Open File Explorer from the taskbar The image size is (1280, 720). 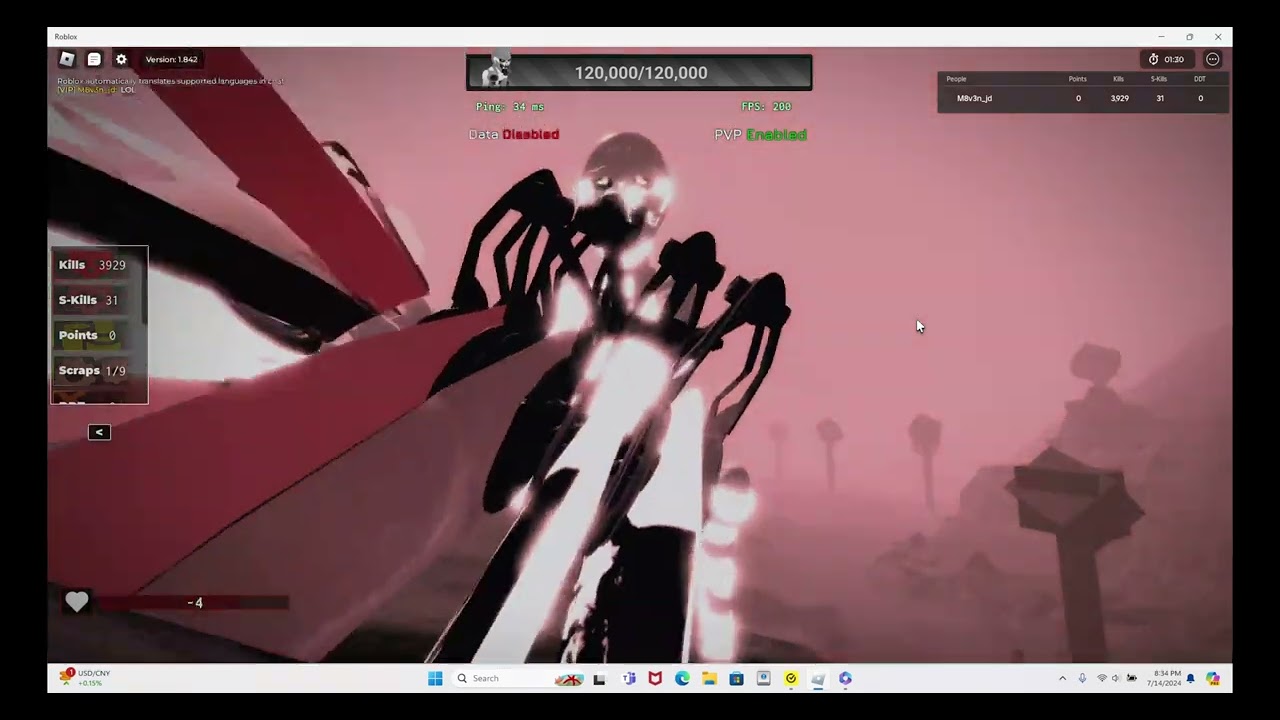point(709,678)
